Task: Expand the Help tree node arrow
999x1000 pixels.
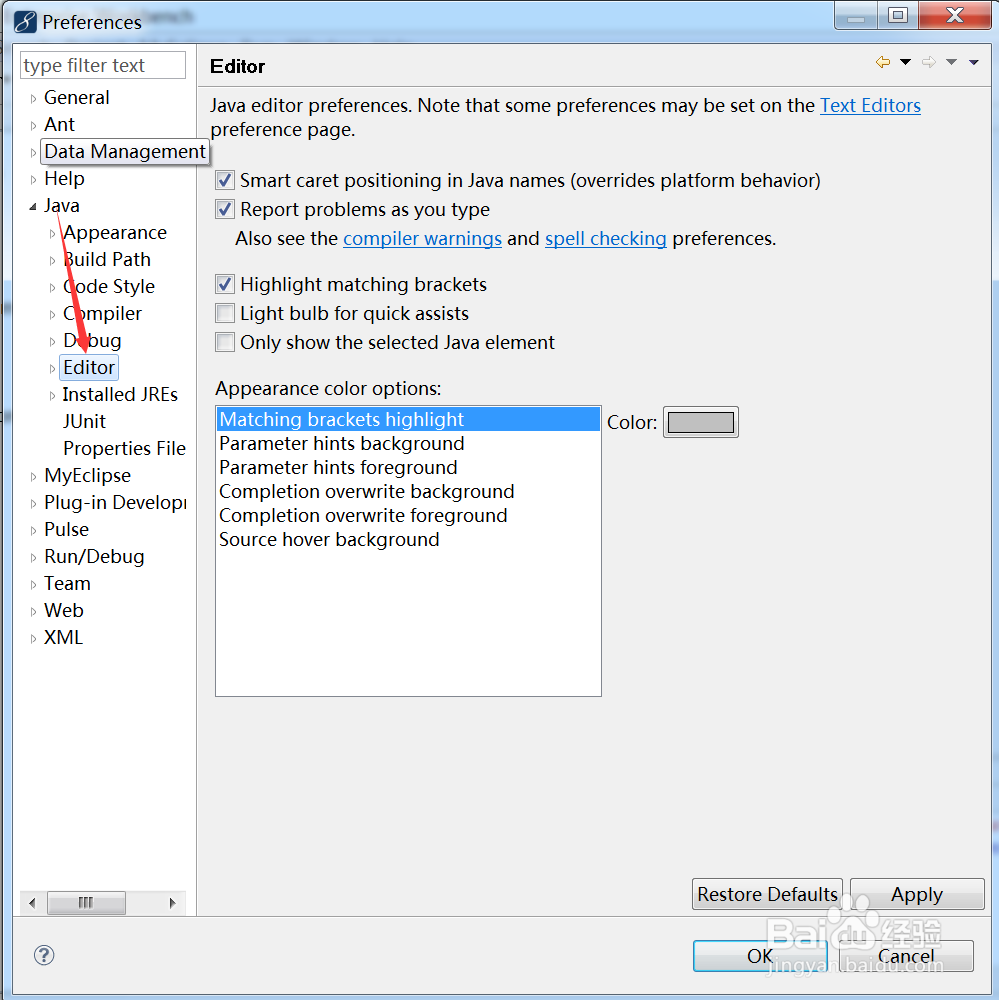Action: pyautogui.click(x=33, y=179)
